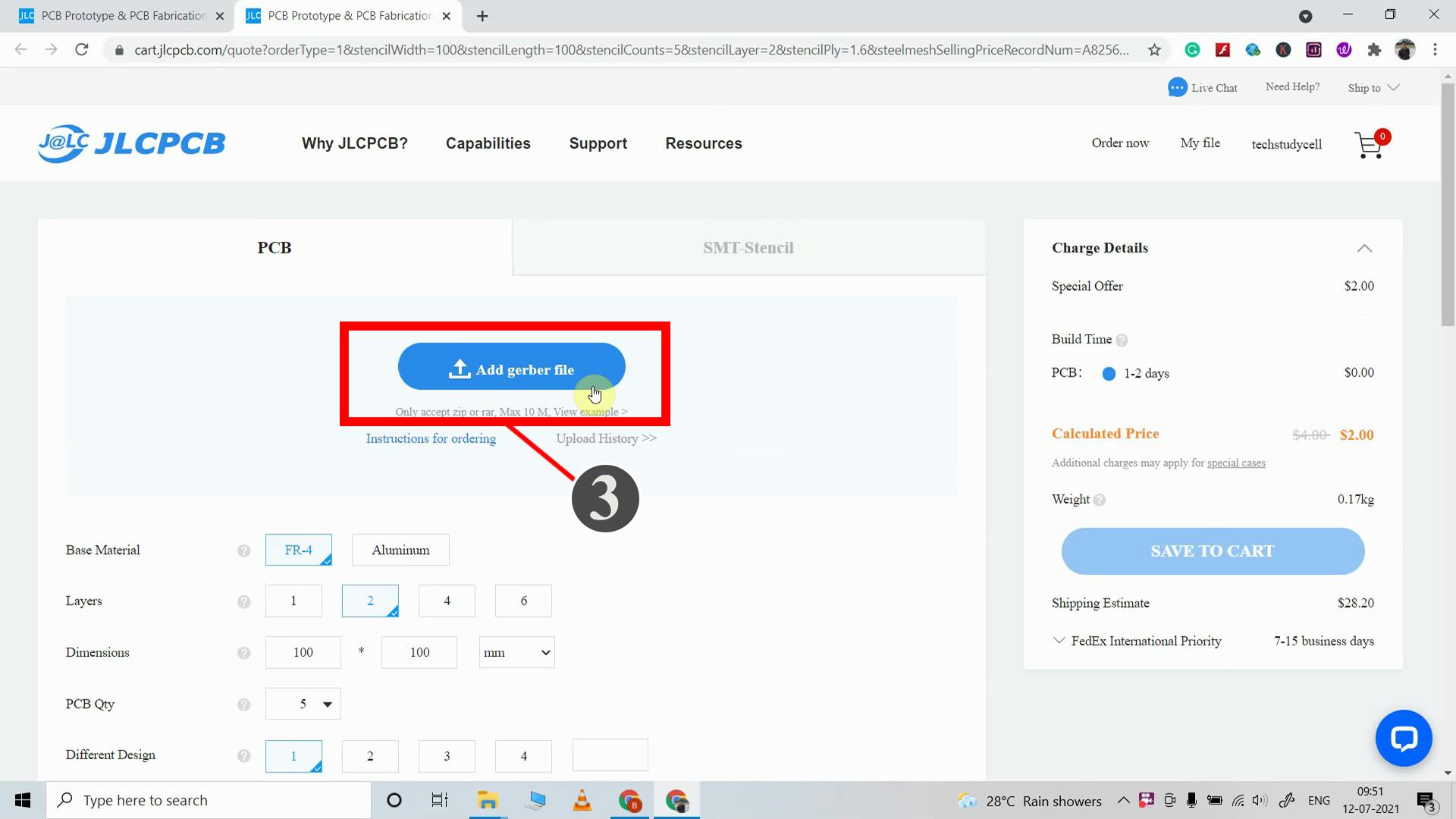Collapse the Charge Details panel
Viewport: 1456px width, 819px height.
[1363, 248]
